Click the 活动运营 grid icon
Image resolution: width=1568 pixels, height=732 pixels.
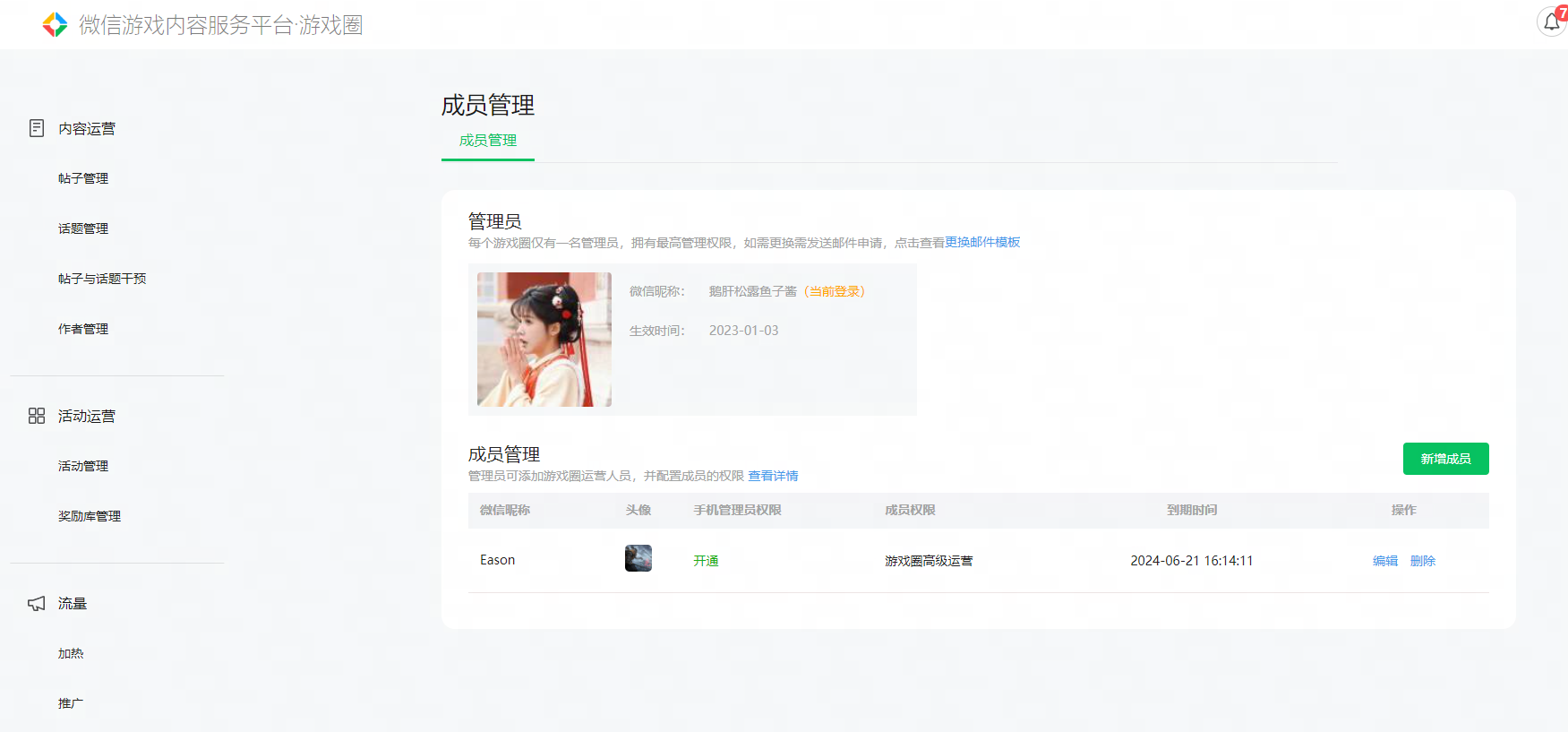click(x=37, y=416)
